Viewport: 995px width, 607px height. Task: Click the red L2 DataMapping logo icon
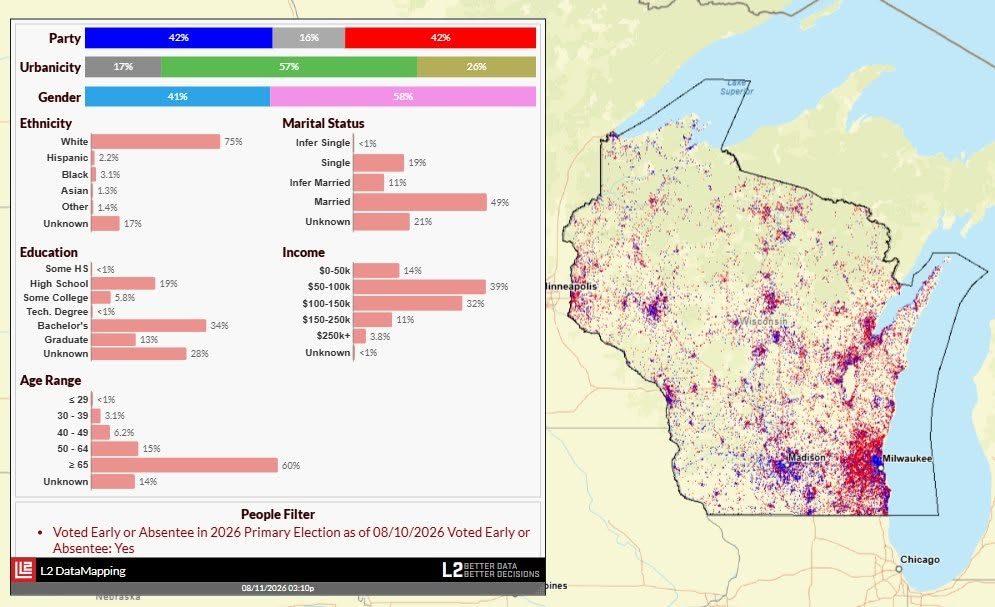click(24, 570)
